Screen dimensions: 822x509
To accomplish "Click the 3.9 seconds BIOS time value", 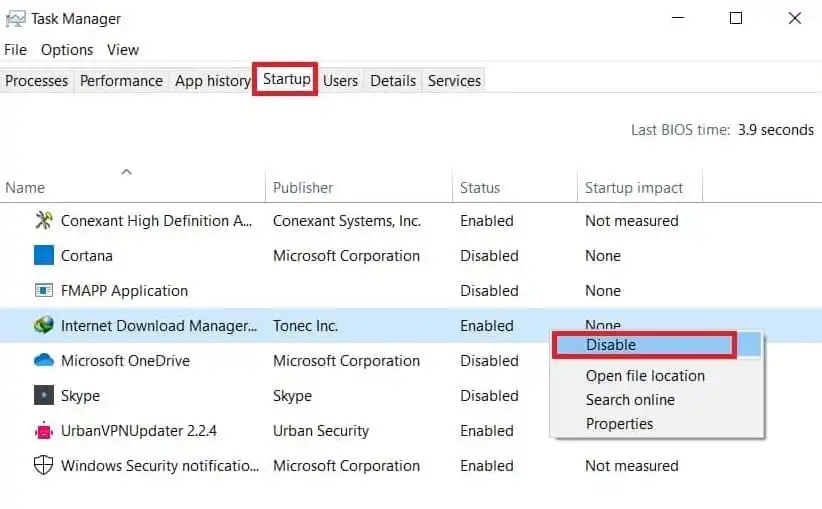I will [776, 129].
